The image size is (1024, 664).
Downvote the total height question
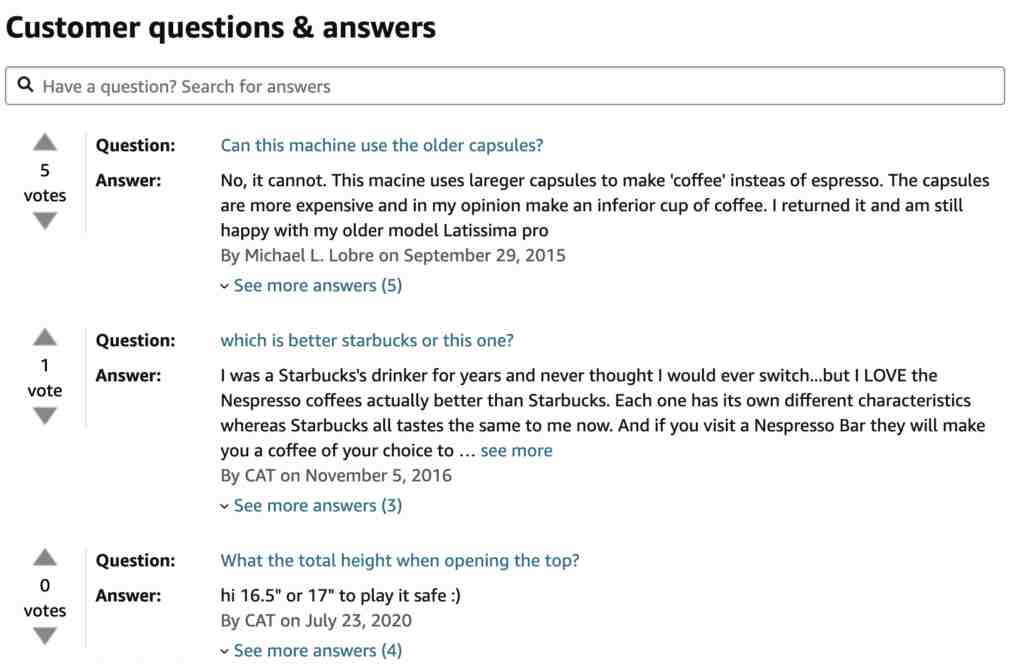45,636
